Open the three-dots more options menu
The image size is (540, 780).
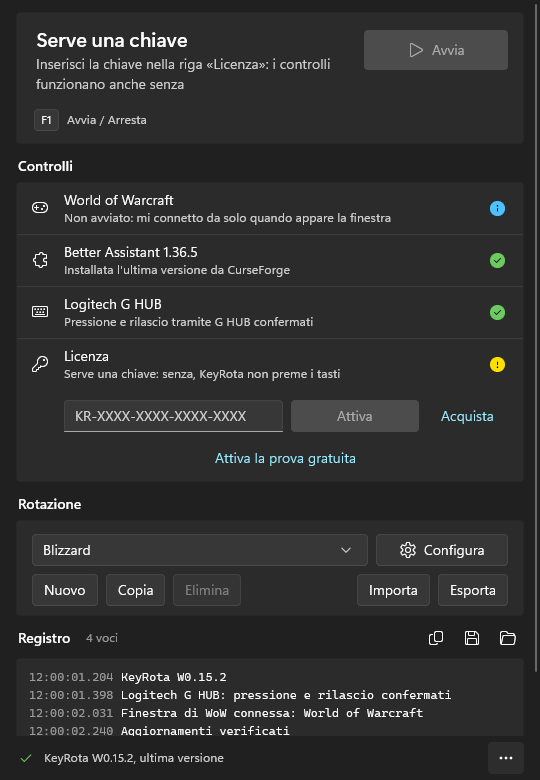point(506,758)
